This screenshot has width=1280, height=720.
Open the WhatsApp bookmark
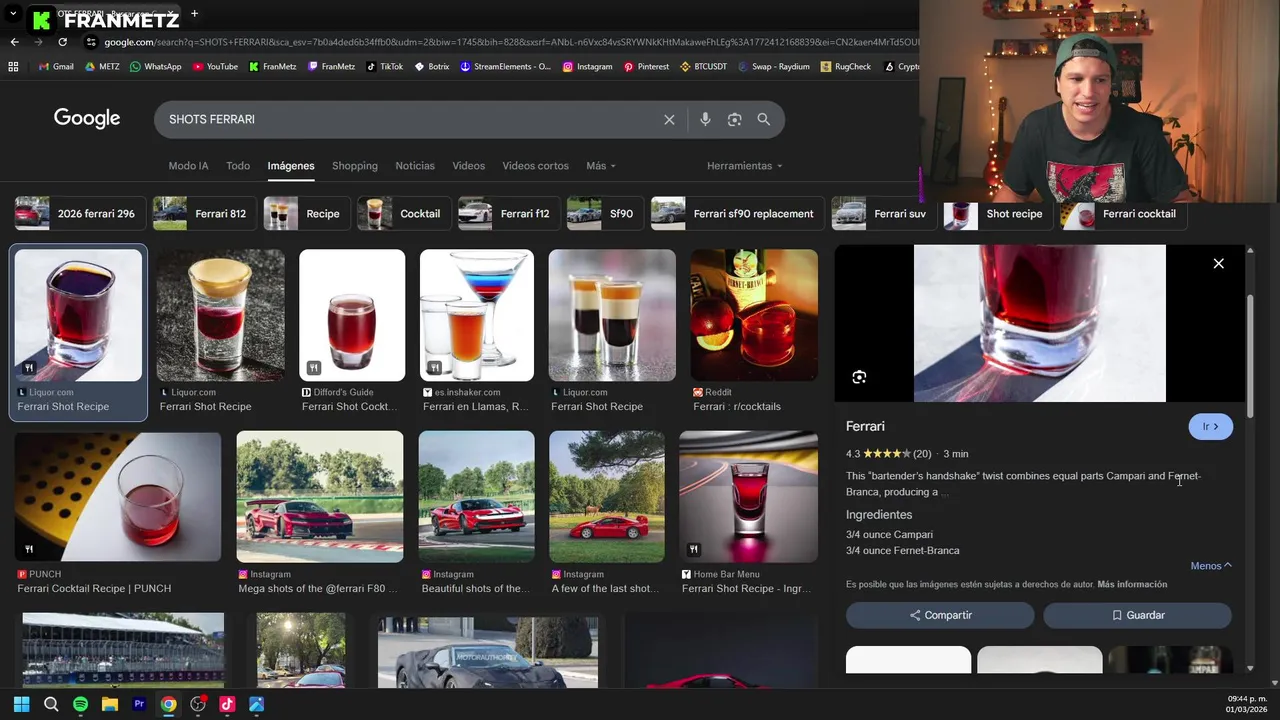[154, 67]
